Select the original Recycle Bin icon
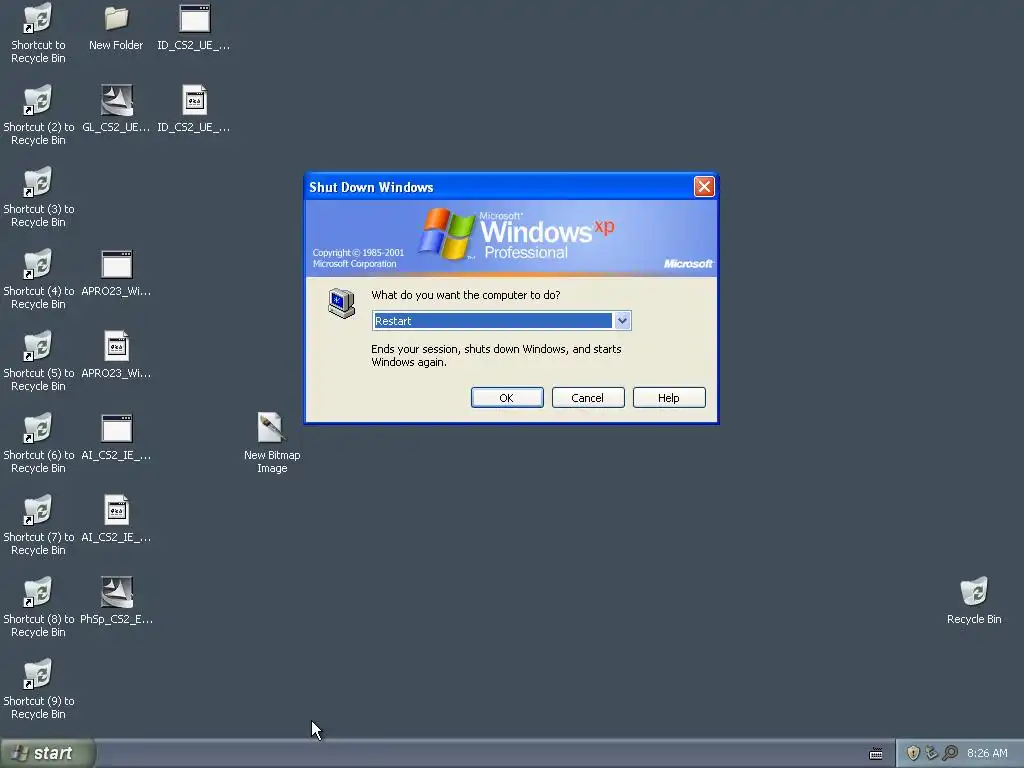The width and height of the screenshot is (1024, 768). (x=974, y=601)
